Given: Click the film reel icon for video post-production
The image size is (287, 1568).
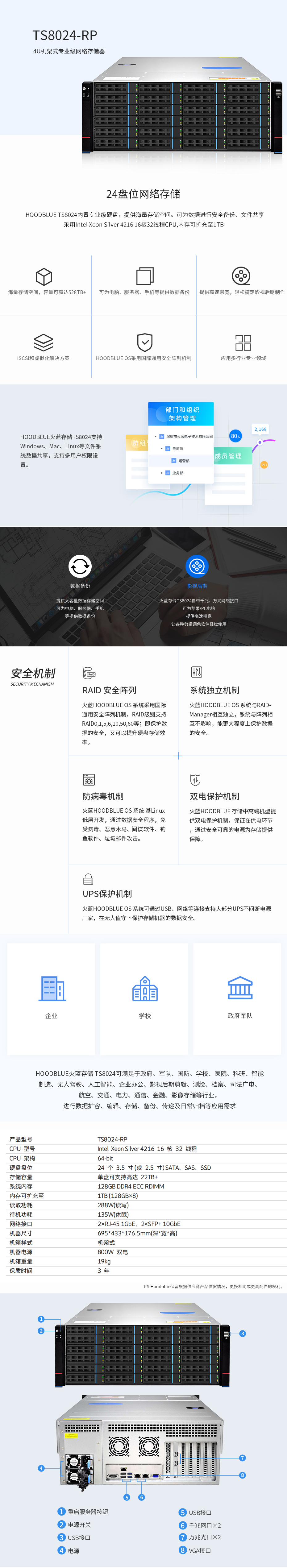Looking at the screenshot, I should [x=241, y=276].
